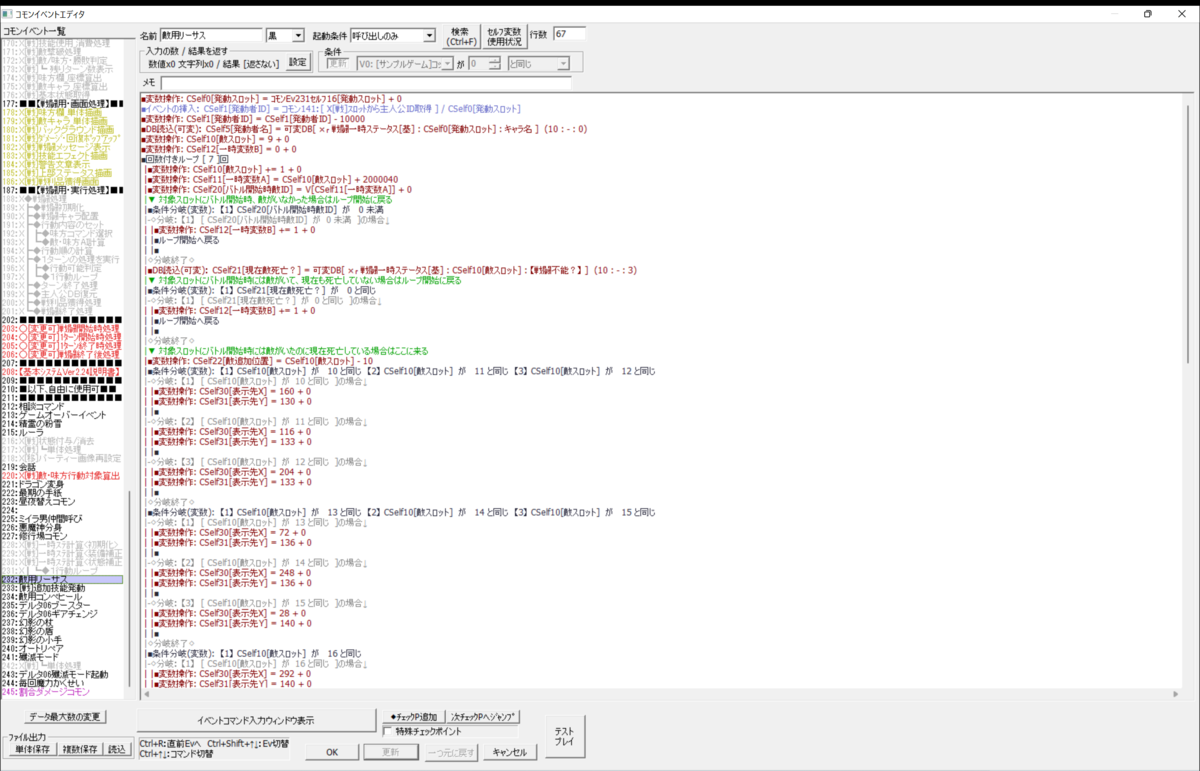The width and height of the screenshot is (1200, 771).
Task: Click データ最大数の変更 button
Action: point(66,717)
